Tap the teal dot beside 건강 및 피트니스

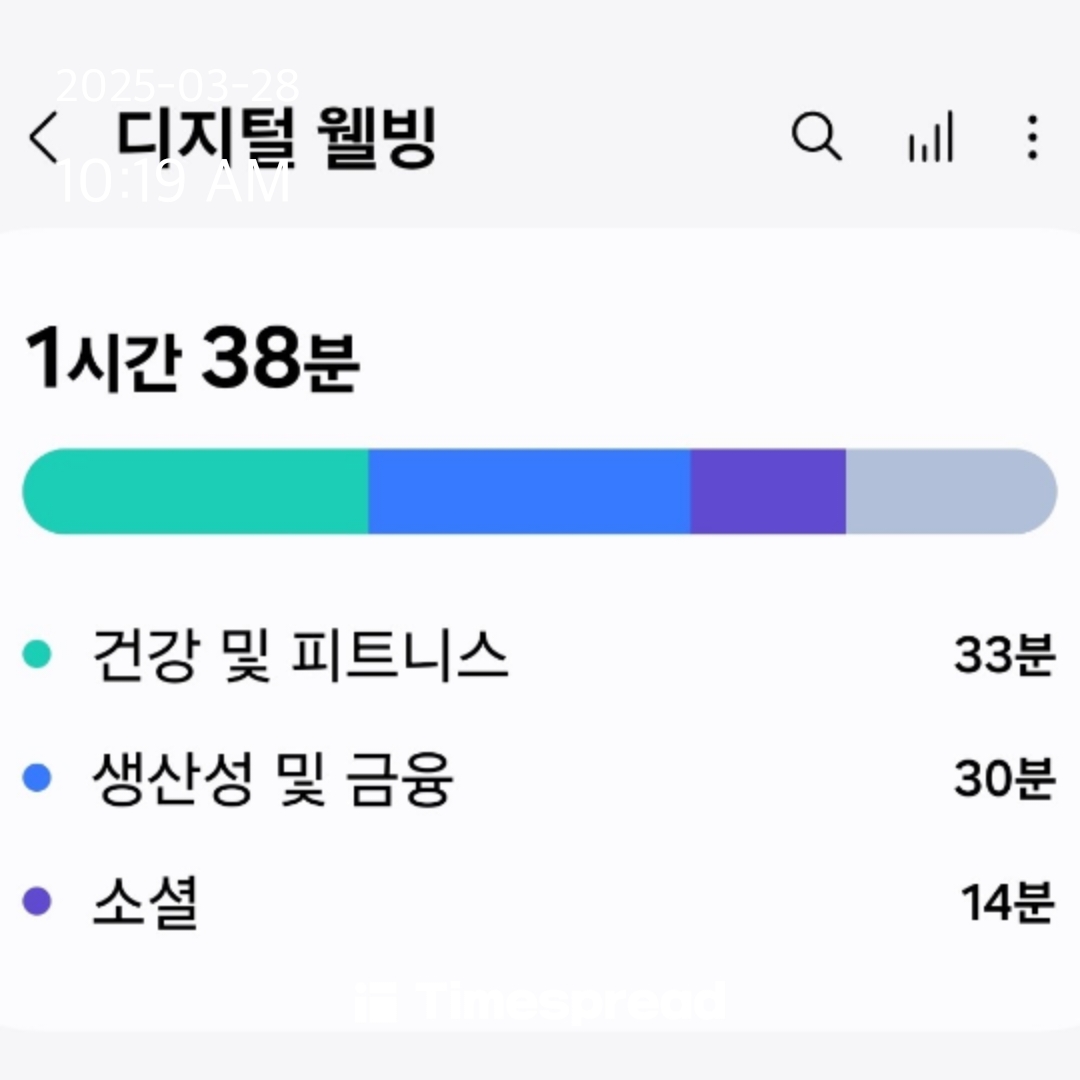point(37,654)
